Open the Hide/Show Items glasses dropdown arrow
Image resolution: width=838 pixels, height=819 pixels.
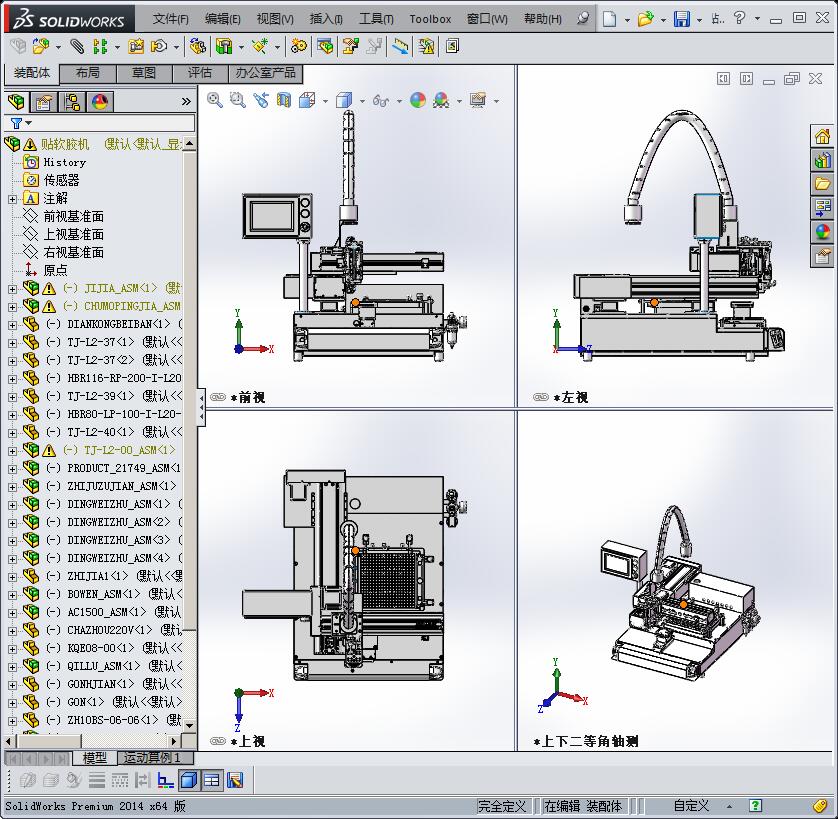[398, 101]
